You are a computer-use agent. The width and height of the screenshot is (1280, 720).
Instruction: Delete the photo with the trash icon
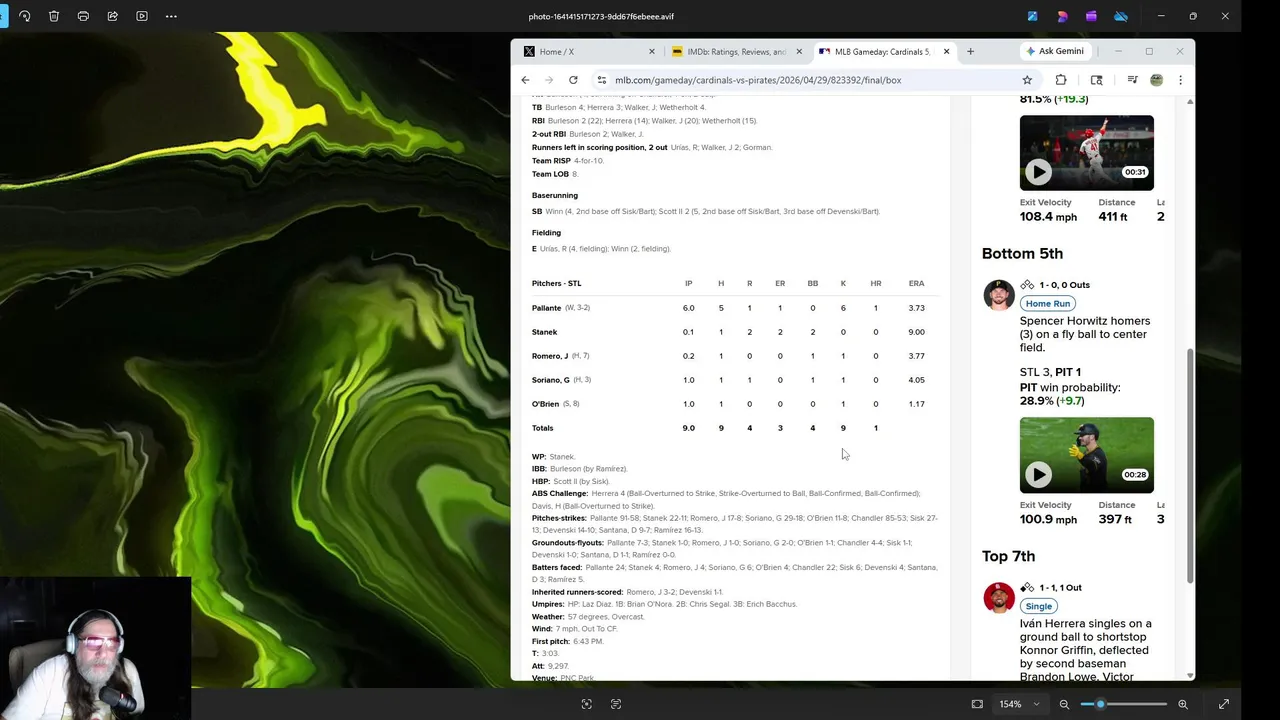[54, 16]
